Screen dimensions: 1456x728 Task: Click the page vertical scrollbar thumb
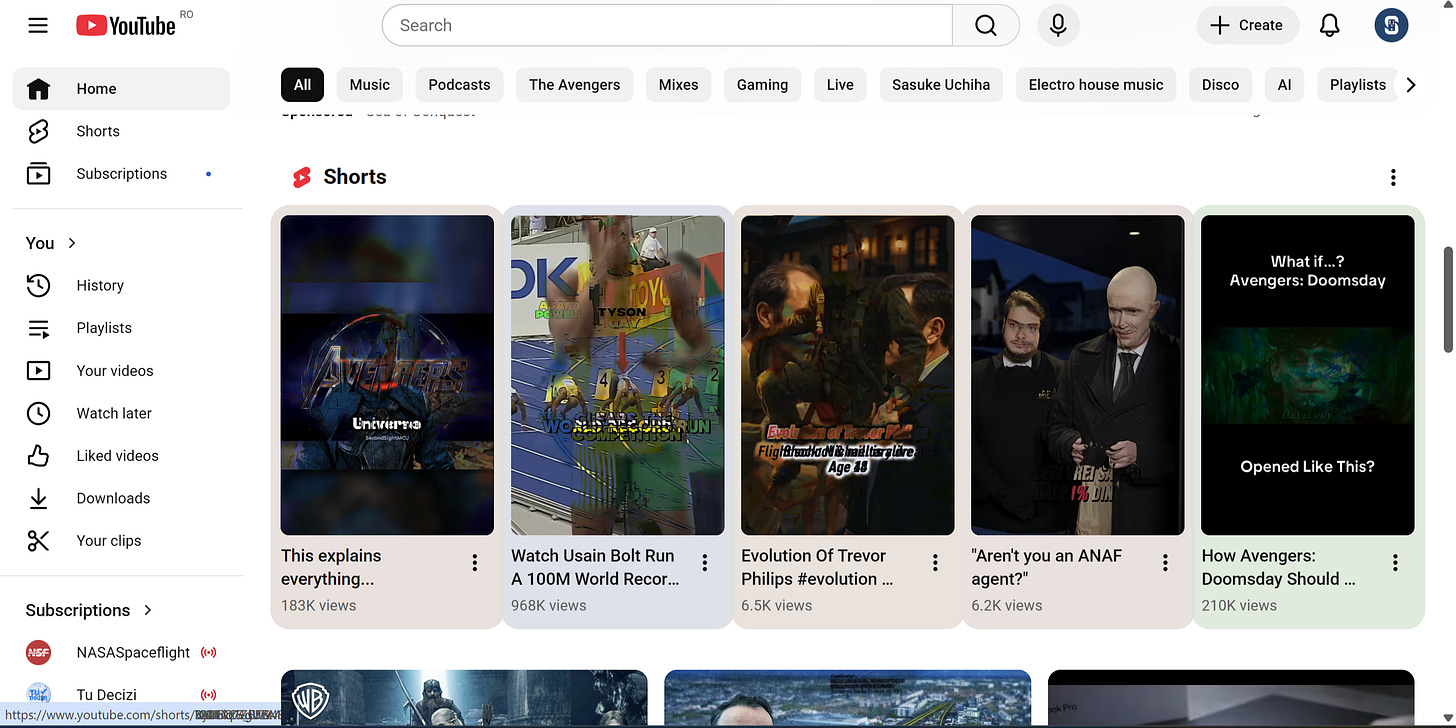1447,300
